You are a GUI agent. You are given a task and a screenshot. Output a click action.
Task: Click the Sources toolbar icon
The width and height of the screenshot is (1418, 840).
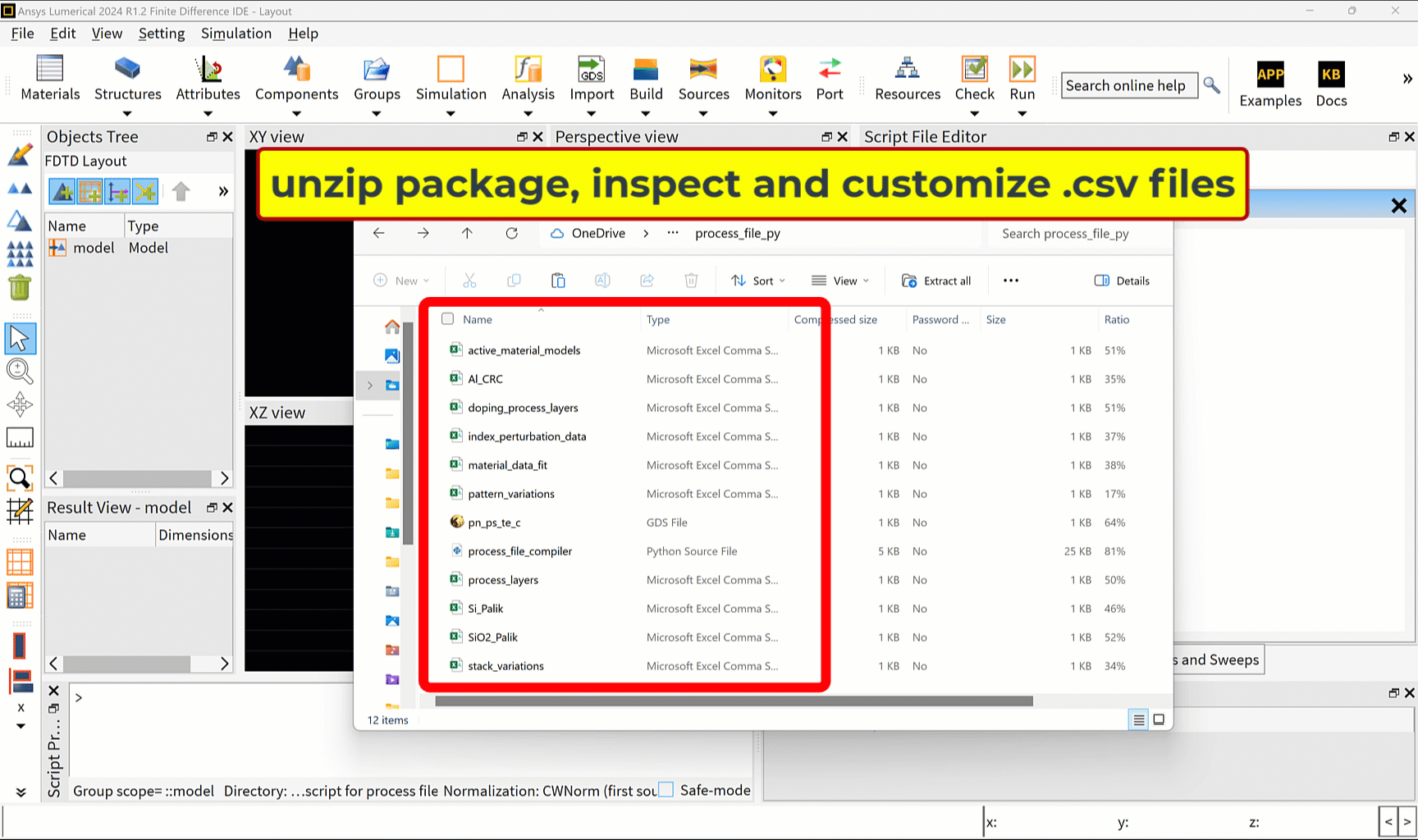pyautogui.click(x=703, y=69)
